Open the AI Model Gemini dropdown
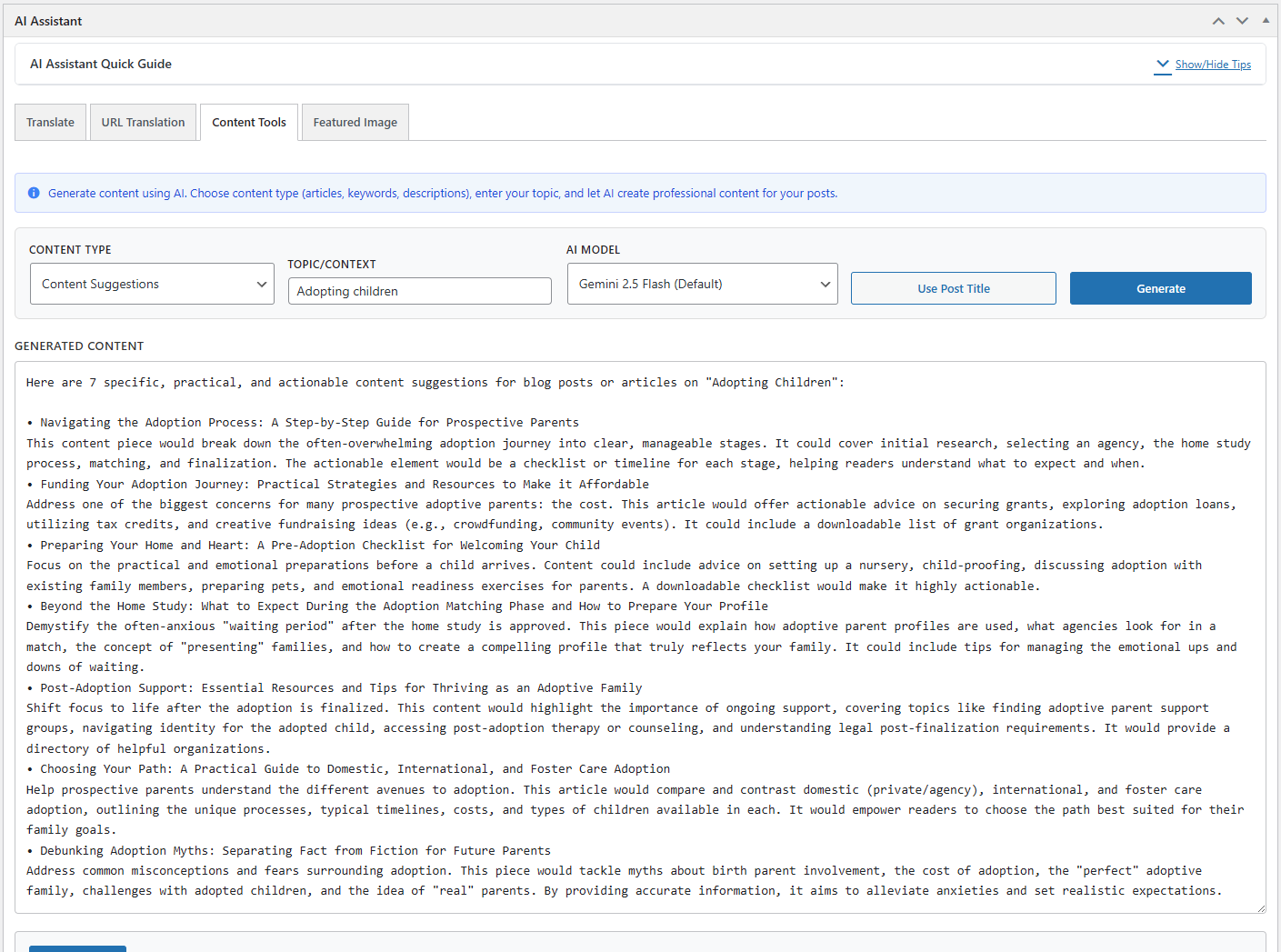This screenshot has height=952, width=1281. point(702,284)
